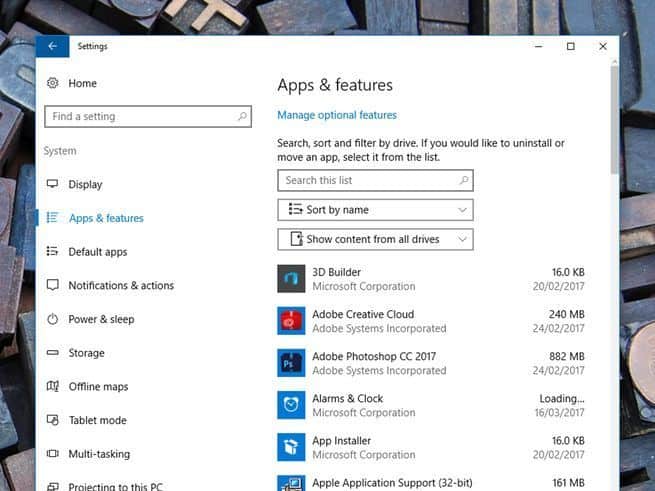Open Notifications & actions settings
The height and width of the screenshot is (491, 655).
[121, 286]
